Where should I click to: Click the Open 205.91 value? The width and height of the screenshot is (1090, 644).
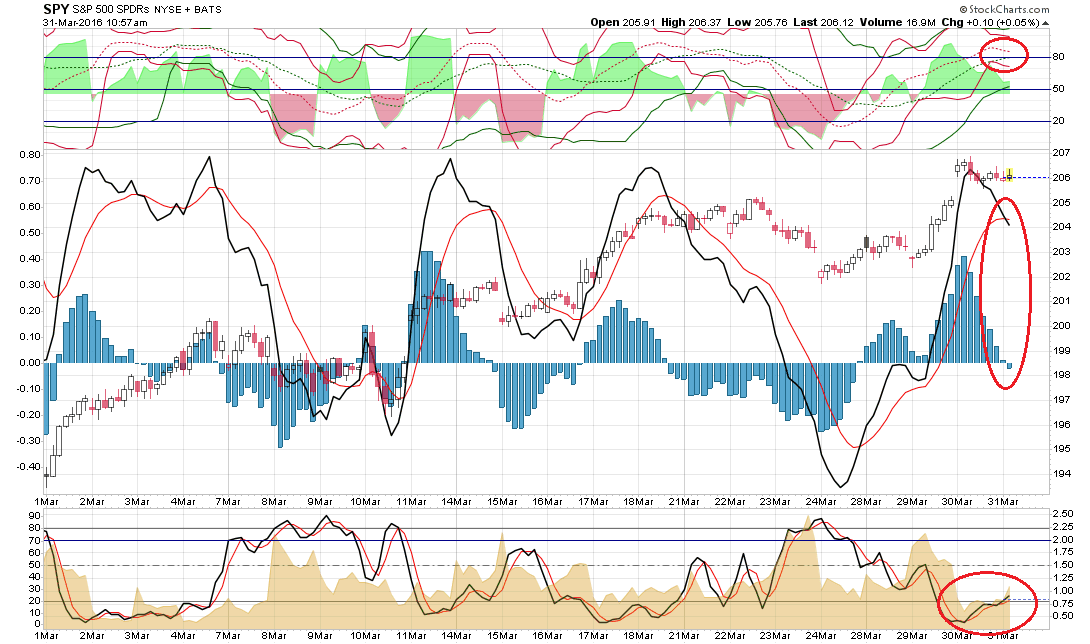[622, 22]
